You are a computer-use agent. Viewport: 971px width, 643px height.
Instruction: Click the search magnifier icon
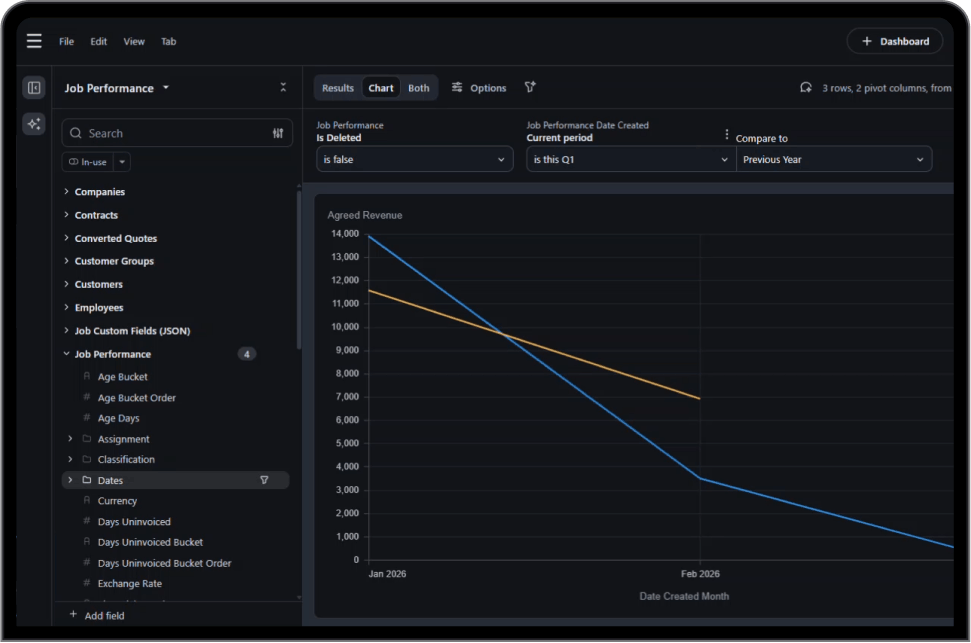point(76,133)
